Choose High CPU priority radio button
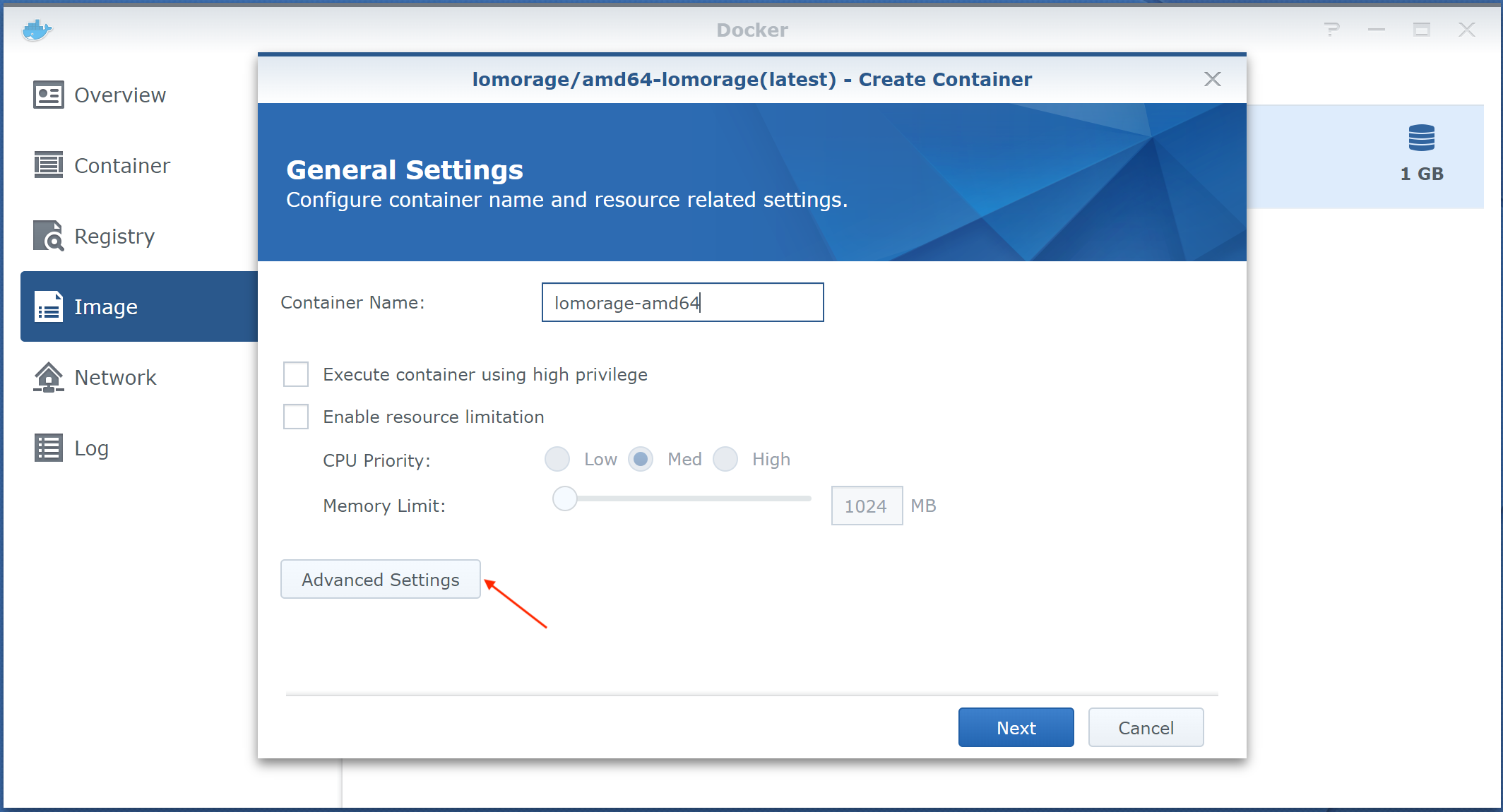This screenshot has width=1503, height=812. tap(725, 459)
